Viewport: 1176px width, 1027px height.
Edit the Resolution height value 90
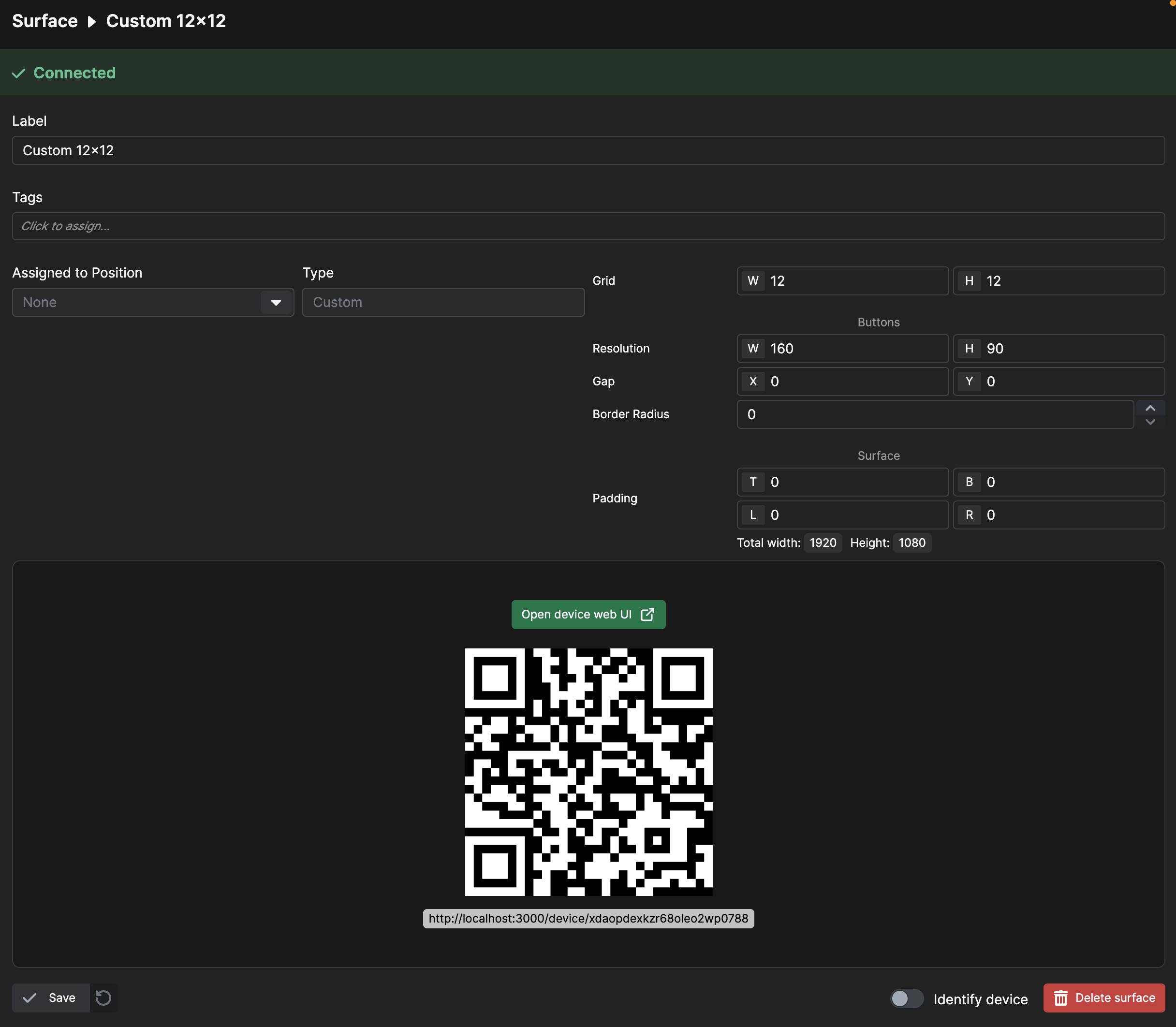point(1058,349)
